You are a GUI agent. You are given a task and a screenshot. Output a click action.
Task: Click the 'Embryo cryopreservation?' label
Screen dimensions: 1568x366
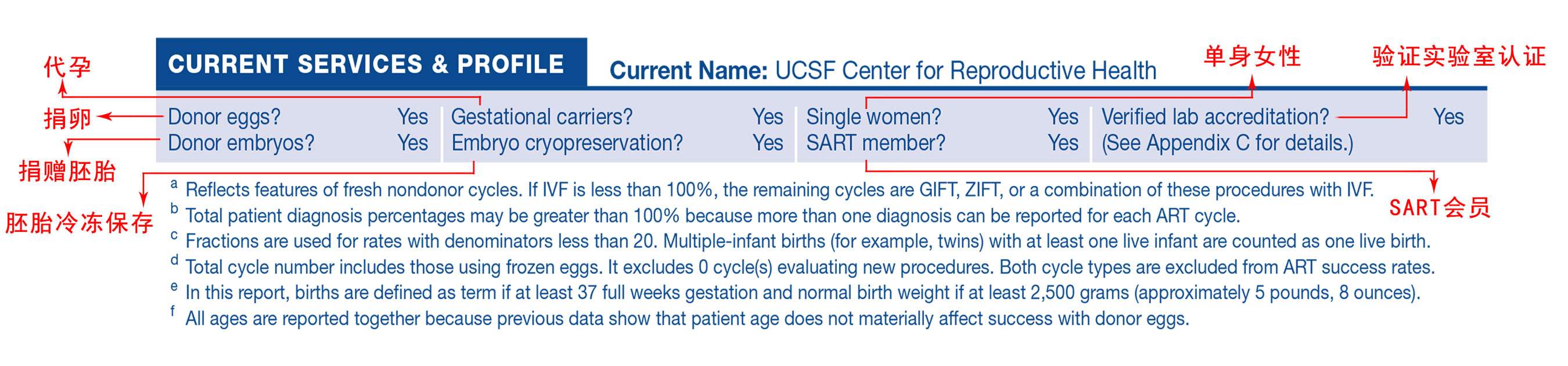pos(567,142)
